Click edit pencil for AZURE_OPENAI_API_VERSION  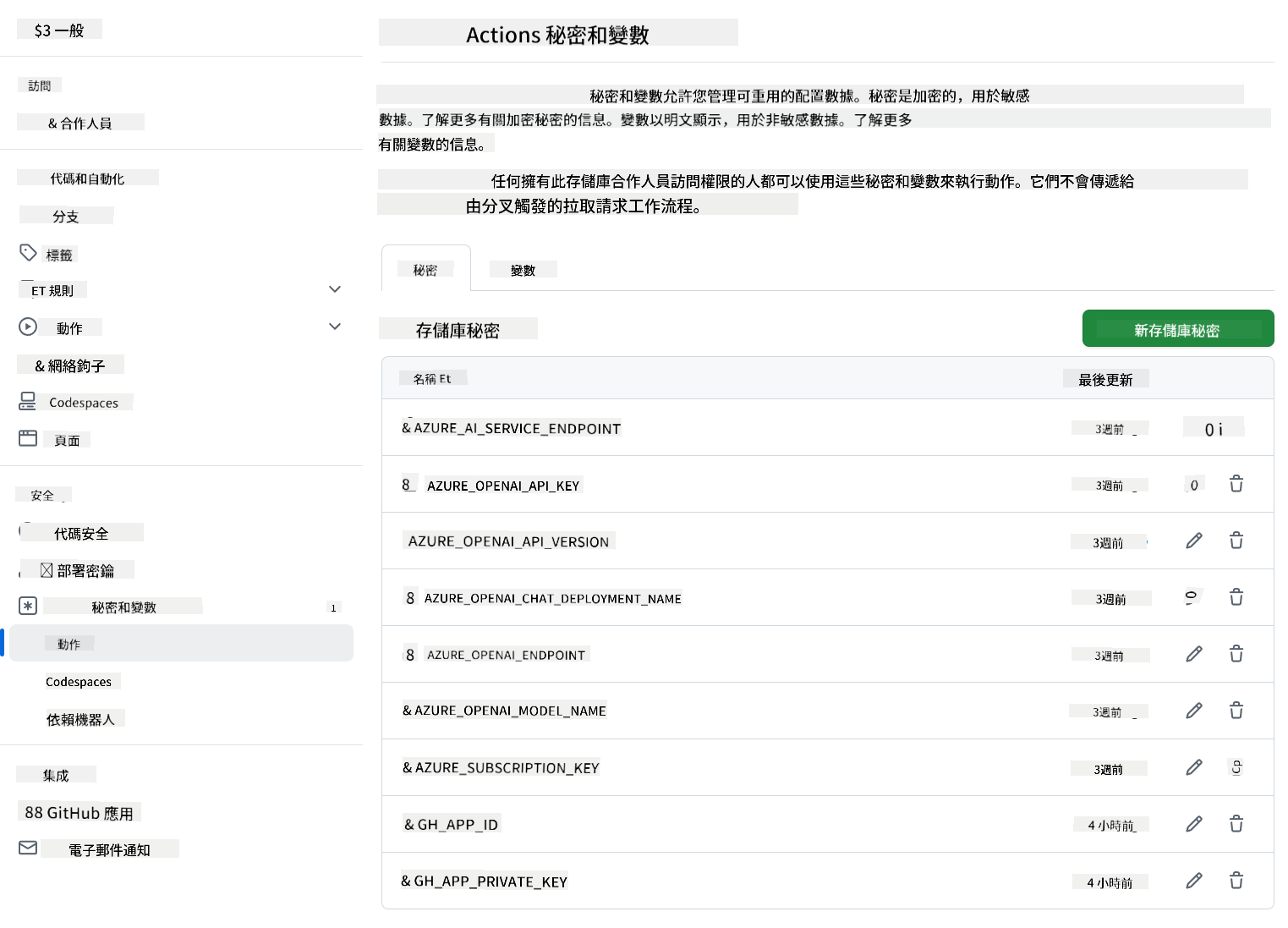(x=1193, y=541)
